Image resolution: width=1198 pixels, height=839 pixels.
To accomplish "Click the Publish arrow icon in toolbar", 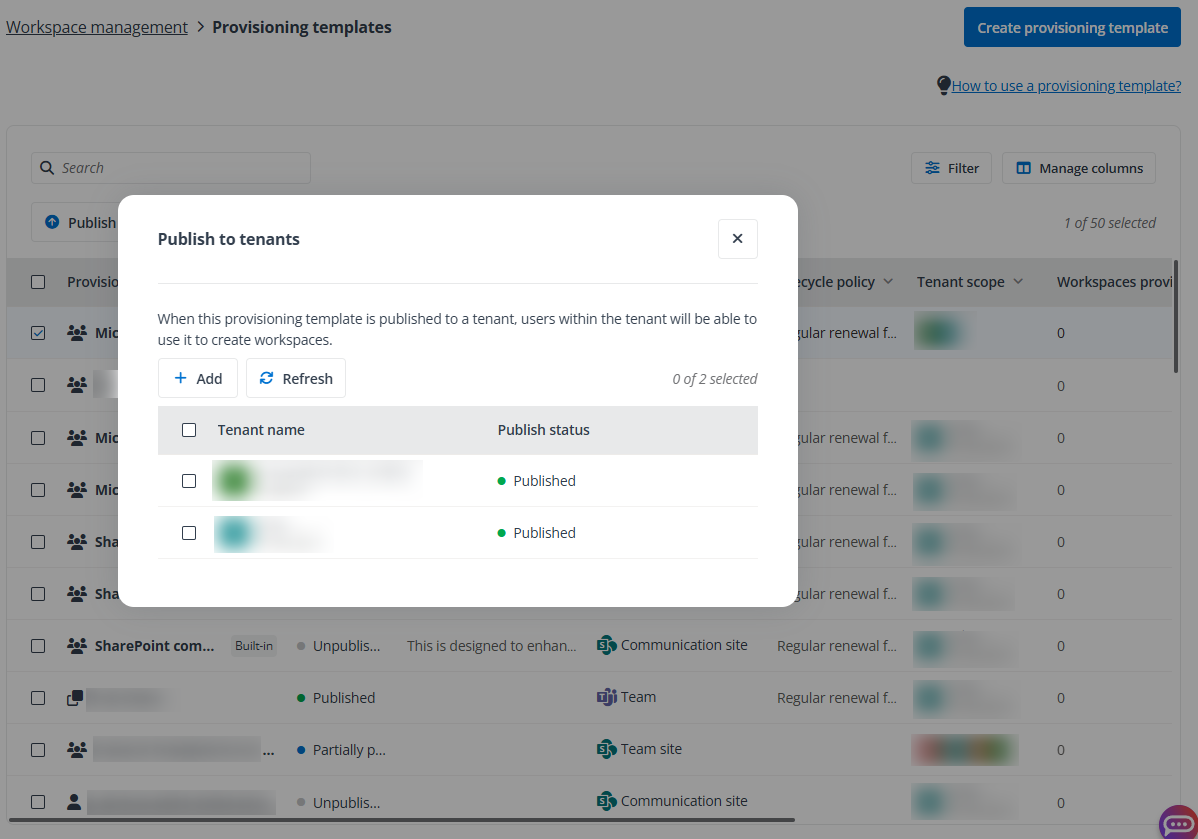I will coord(52,222).
